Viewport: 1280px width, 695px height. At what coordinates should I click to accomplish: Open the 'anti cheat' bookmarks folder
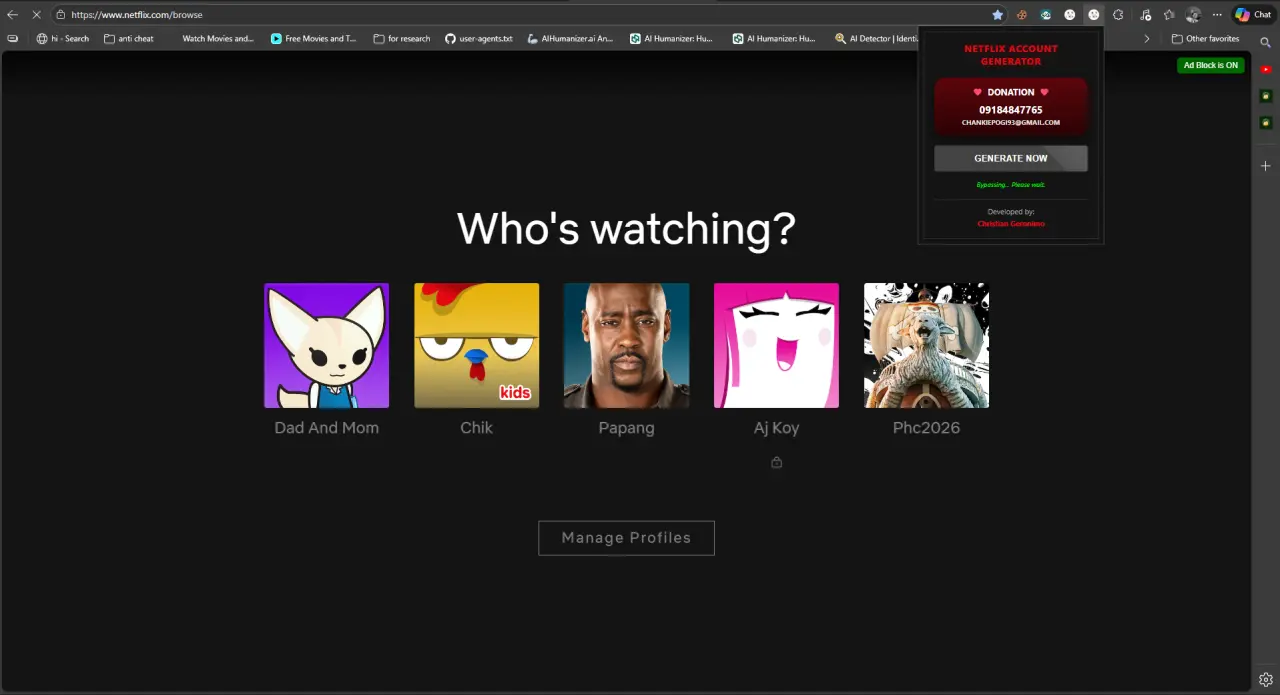point(129,39)
